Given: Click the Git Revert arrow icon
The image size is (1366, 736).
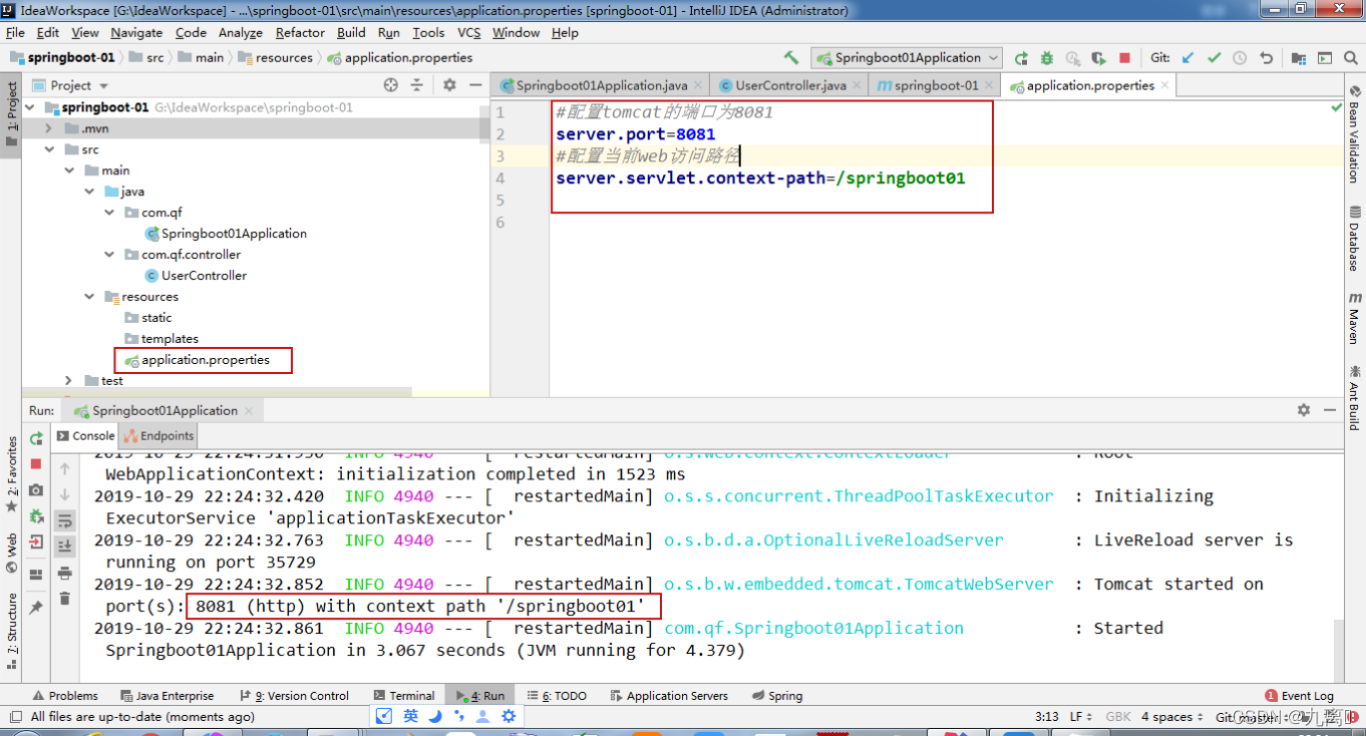Looking at the screenshot, I should pyautogui.click(x=1266, y=58).
